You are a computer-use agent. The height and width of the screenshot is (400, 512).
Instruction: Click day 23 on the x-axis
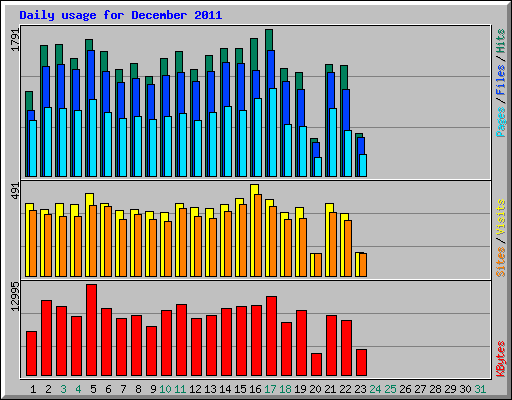tap(360, 389)
